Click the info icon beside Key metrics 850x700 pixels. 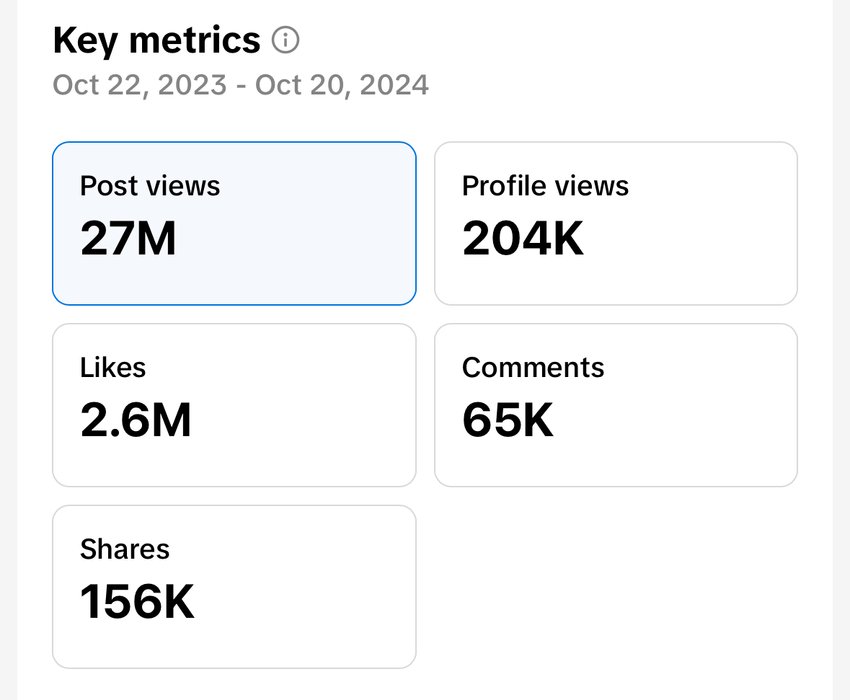[286, 41]
